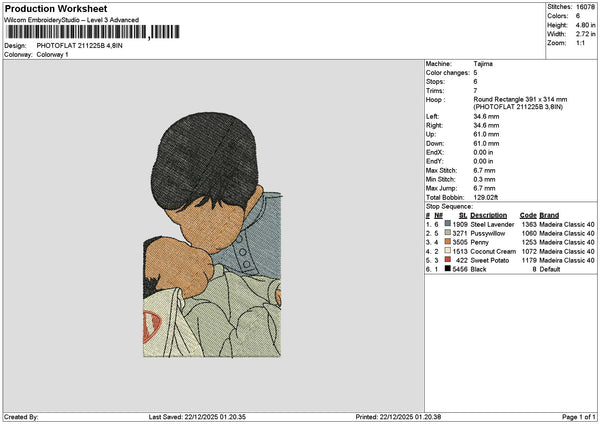The width and height of the screenshot is (600, 424).
Task: Select the 'Brand' column header
Action: (549, 215)
